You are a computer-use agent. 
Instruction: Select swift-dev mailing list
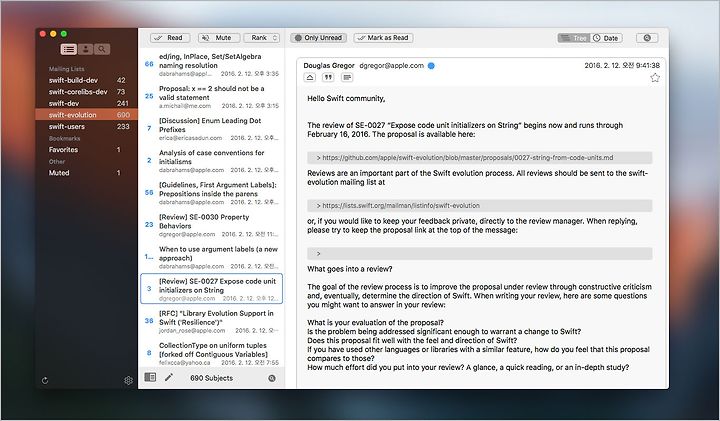87,103
